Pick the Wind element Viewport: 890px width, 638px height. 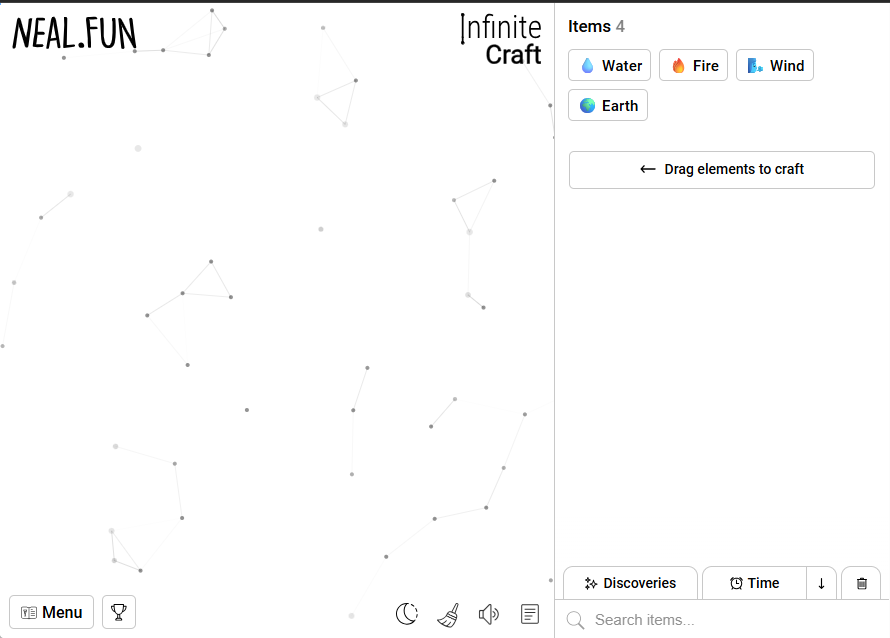(x=775, y=65)
